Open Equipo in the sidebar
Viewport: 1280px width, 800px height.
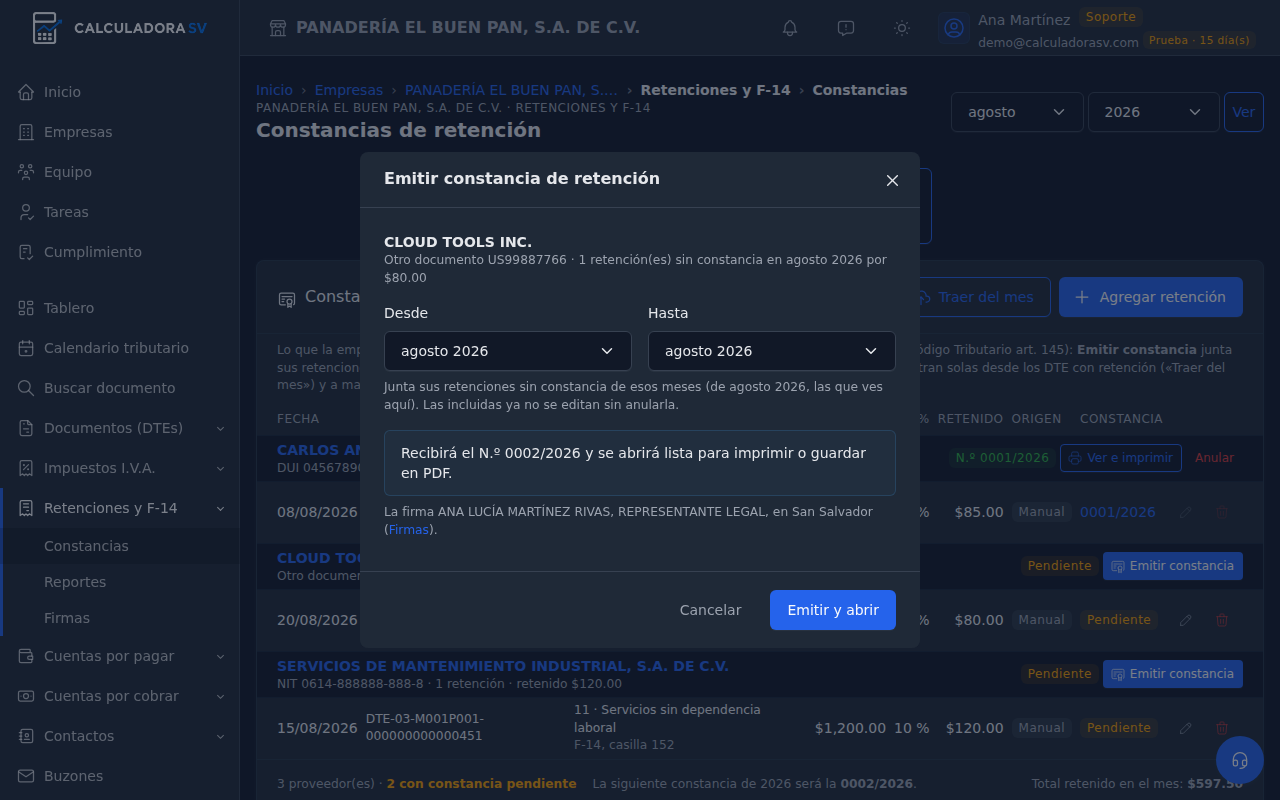pyautogui.click(x=120, y=172)
